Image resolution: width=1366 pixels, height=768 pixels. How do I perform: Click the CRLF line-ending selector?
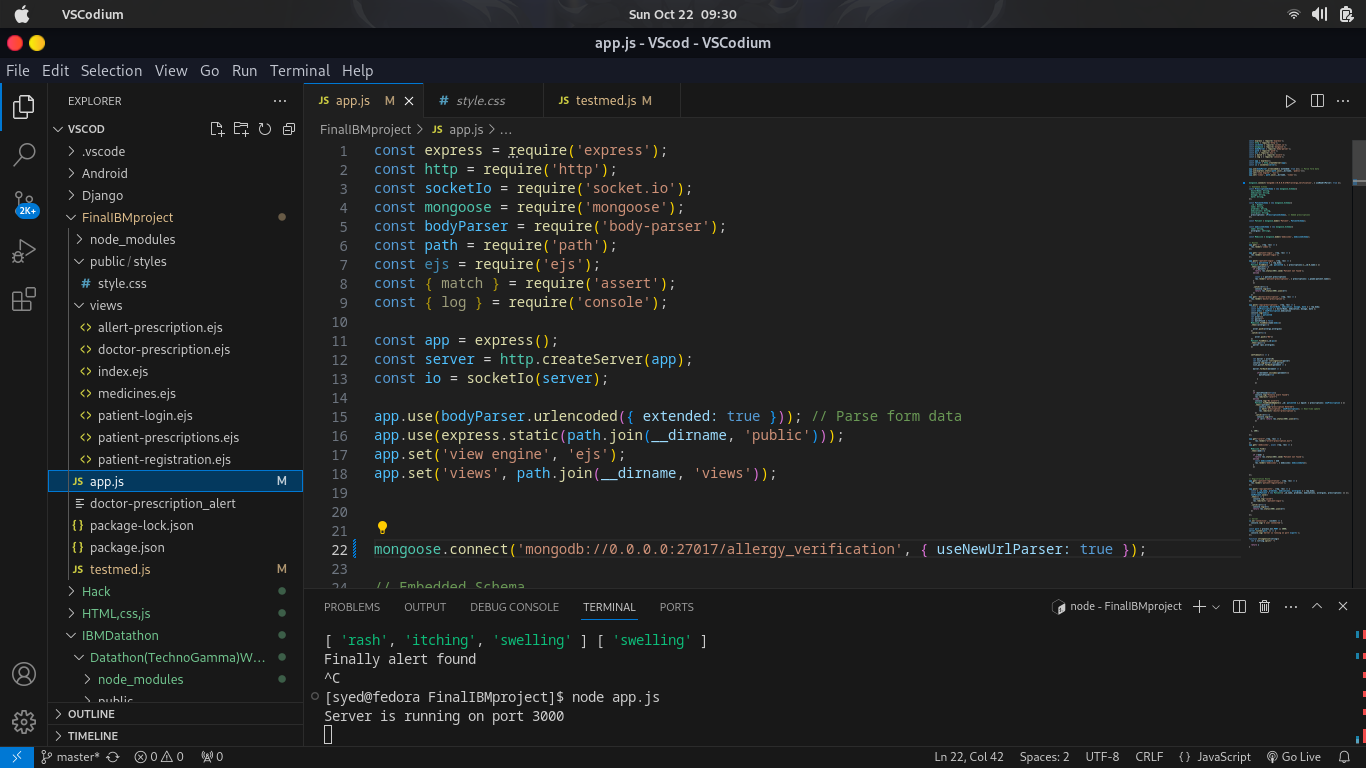tap(1149, 757)
